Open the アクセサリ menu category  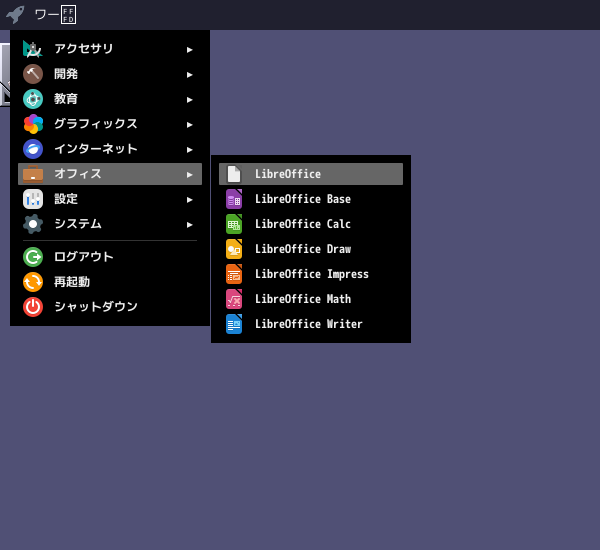point(110,49)
